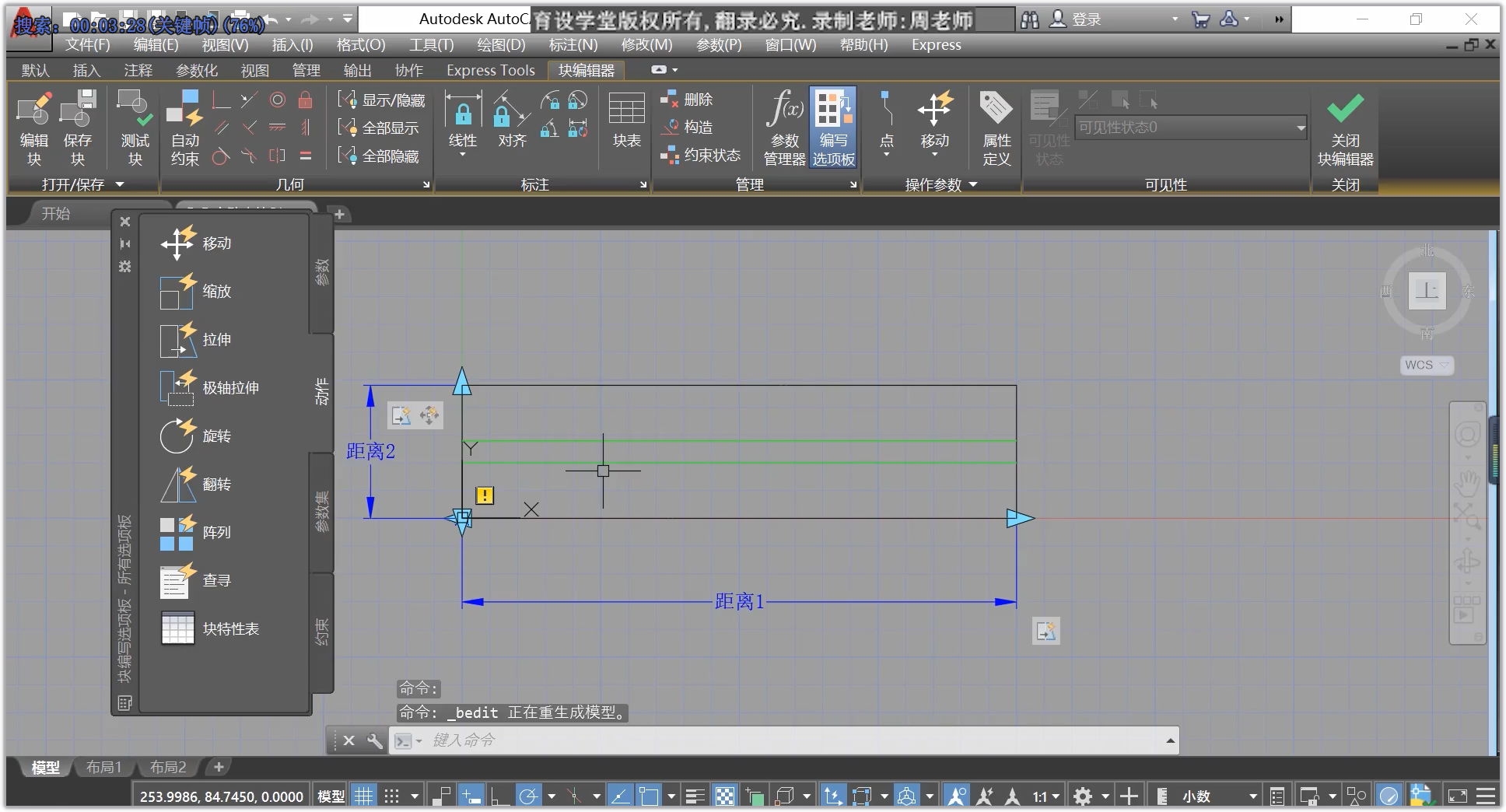Select the Lookup (查寻) action in palette
Image resolution: width=1506 pixels, height=812 pixels.
196,581
